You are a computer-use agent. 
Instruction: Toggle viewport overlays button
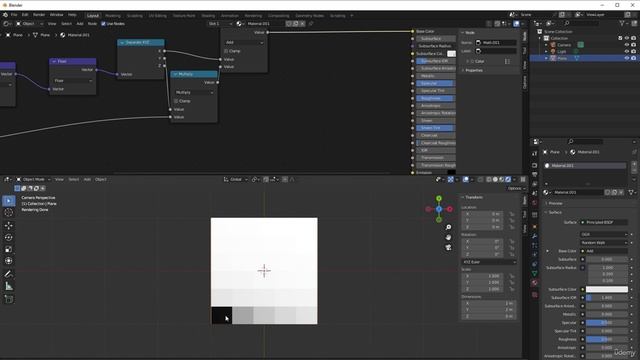tap(466, 179)
